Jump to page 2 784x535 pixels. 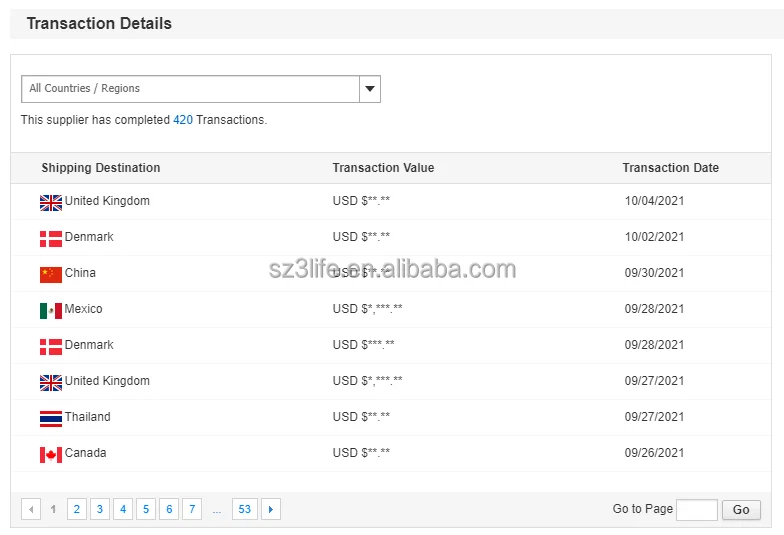click(77, 510)
